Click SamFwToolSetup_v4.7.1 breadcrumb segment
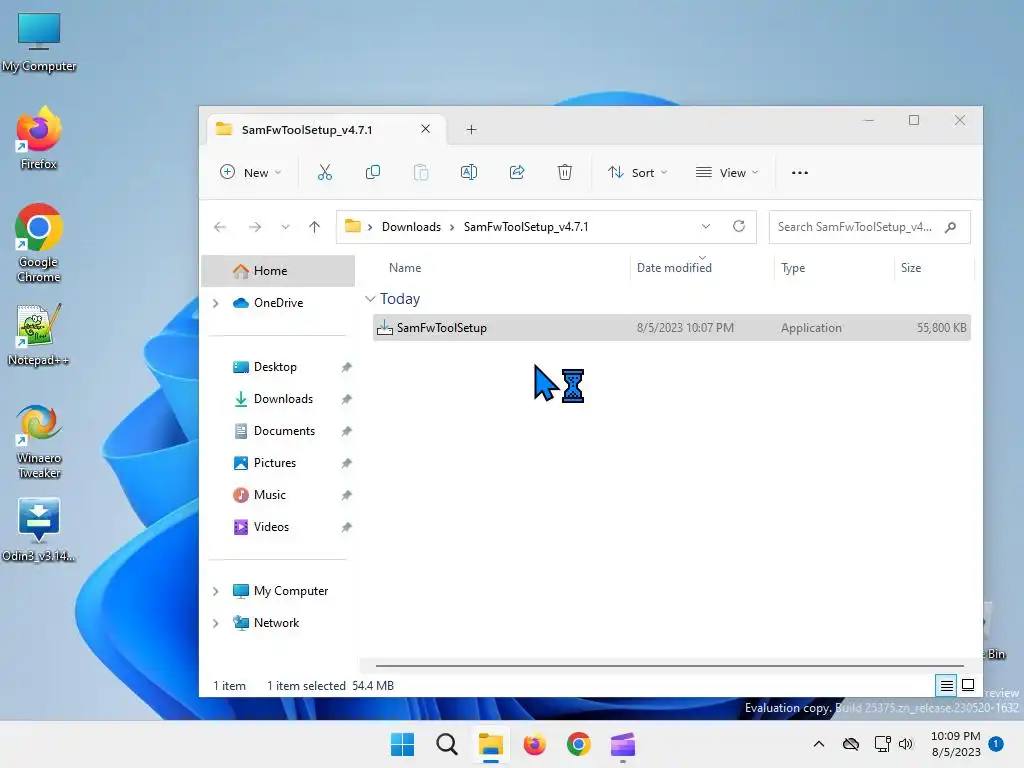1024x768 pixels. pos(526,227)
